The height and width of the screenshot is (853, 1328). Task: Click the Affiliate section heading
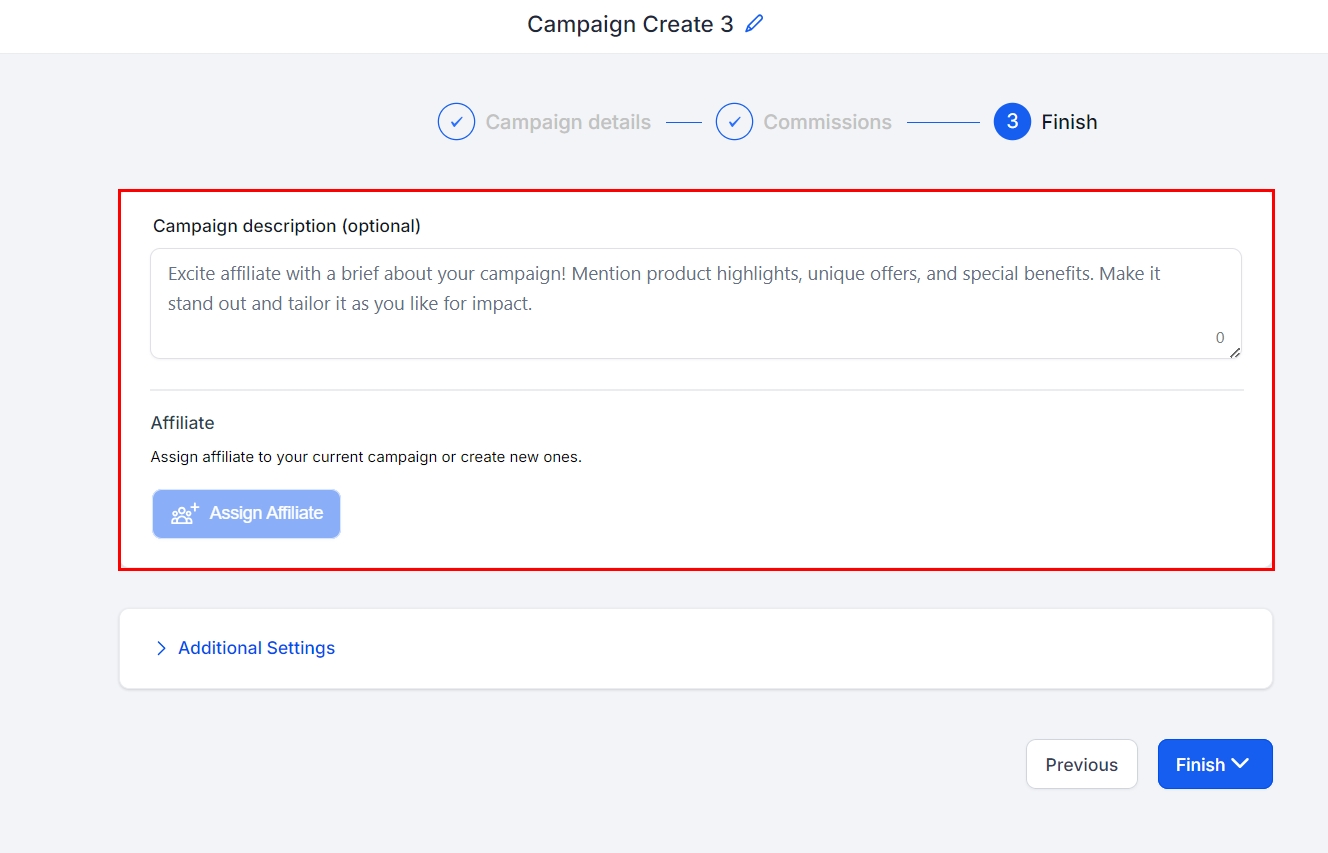tap(183, 423)
